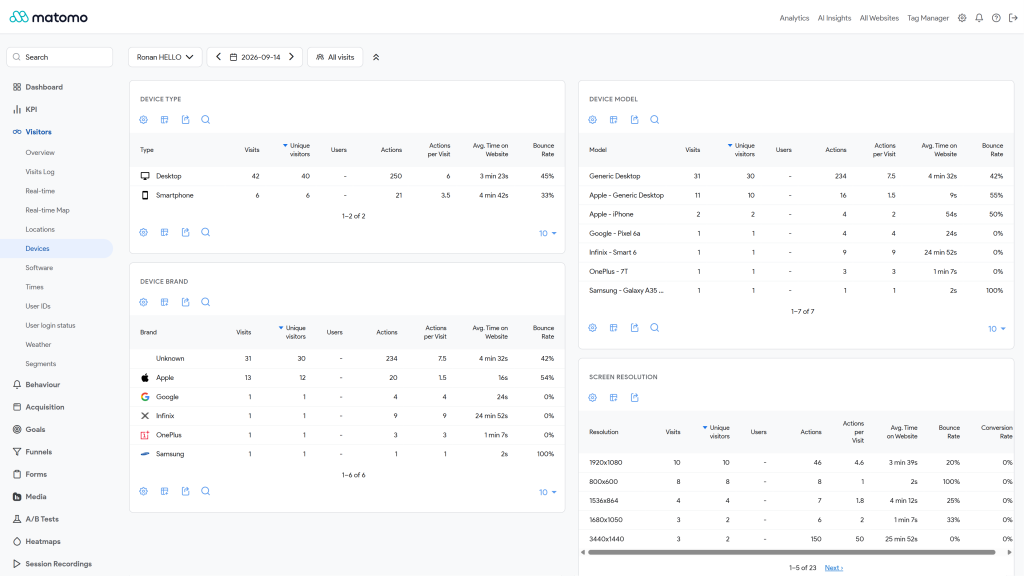Open the Software submenu item
Screen dimensions: 1024x576
coord(39,268)
